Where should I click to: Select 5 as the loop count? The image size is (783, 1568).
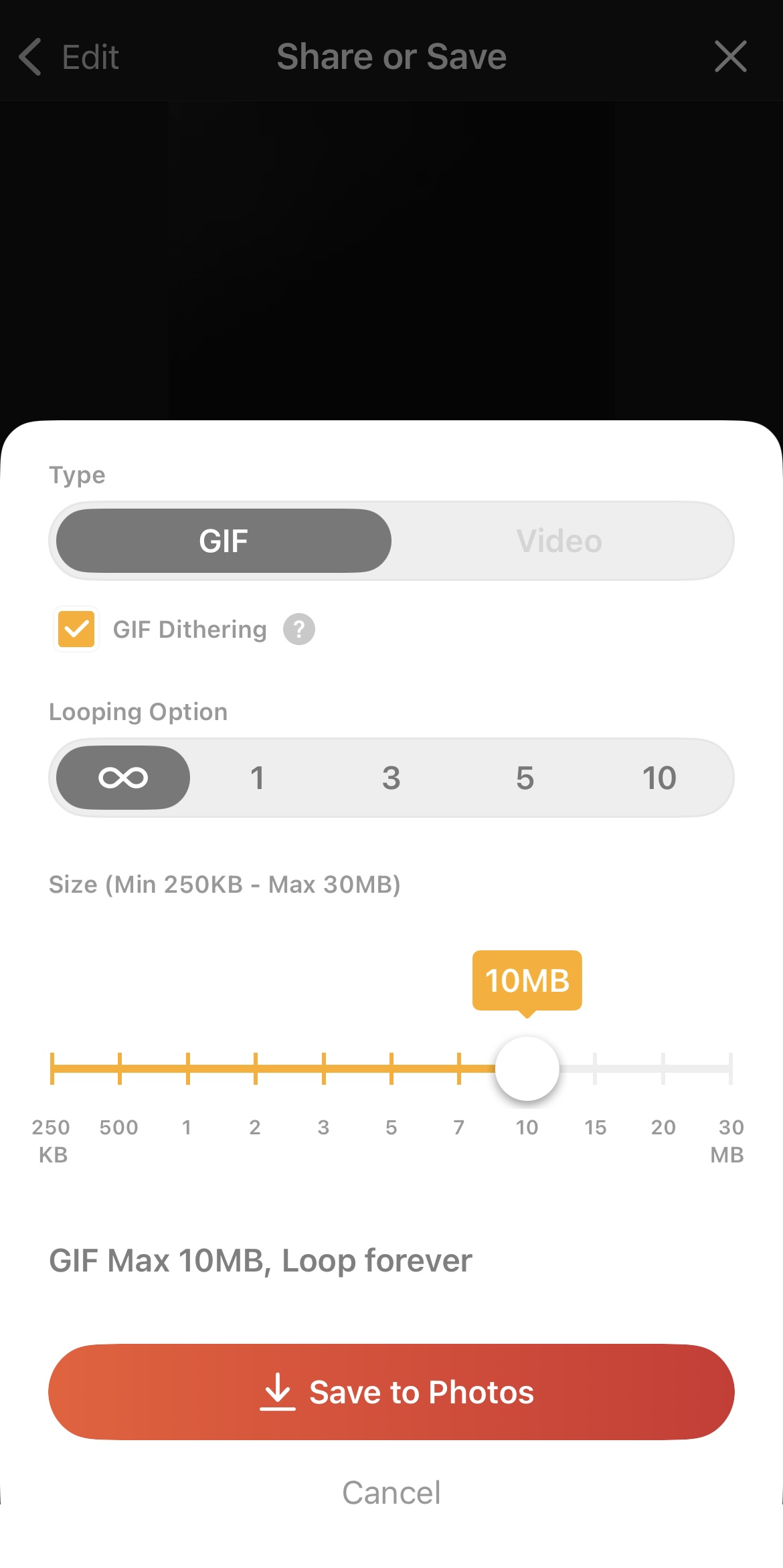click(x=525, y=777)
